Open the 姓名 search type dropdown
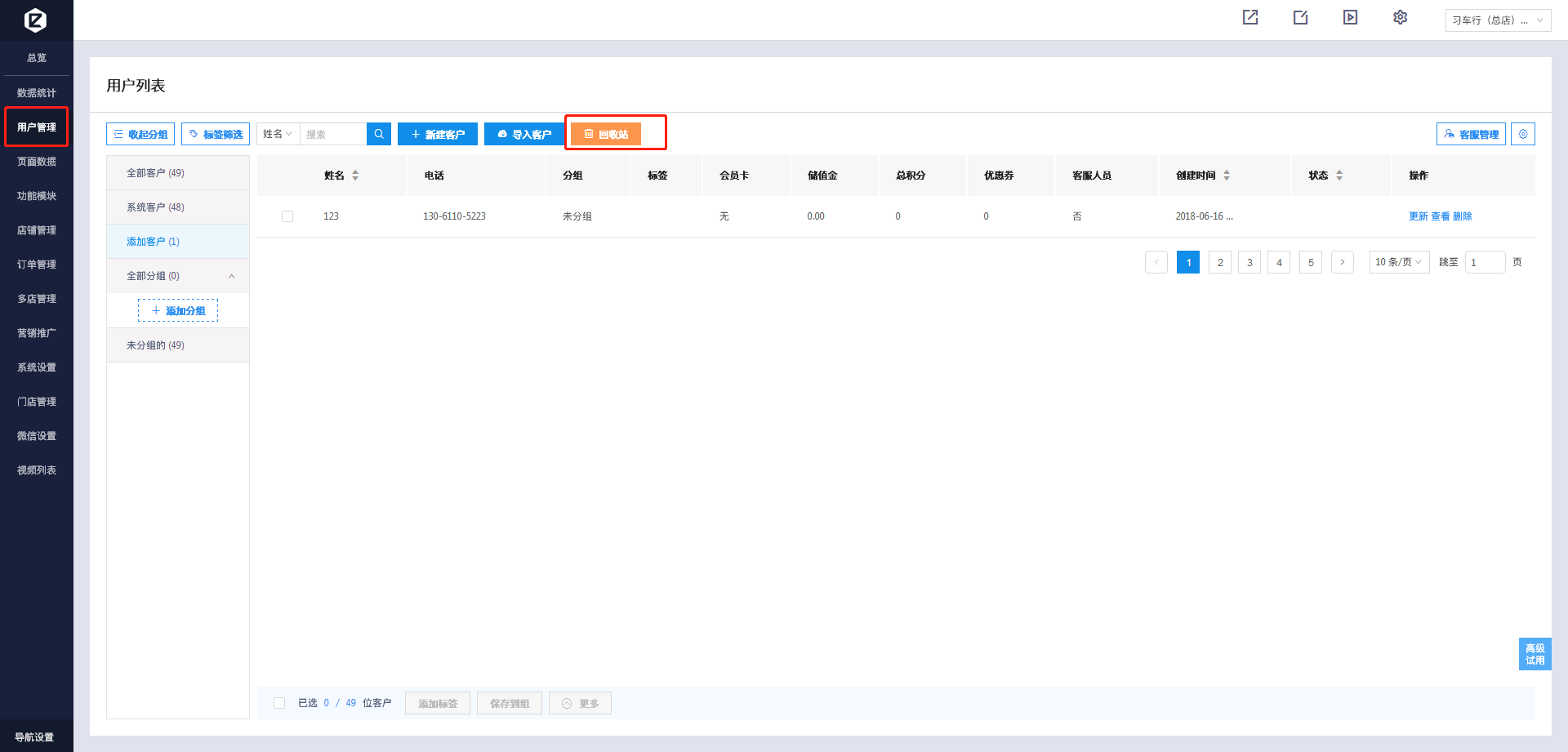The image size is (1568, 752). coord(278,134)
